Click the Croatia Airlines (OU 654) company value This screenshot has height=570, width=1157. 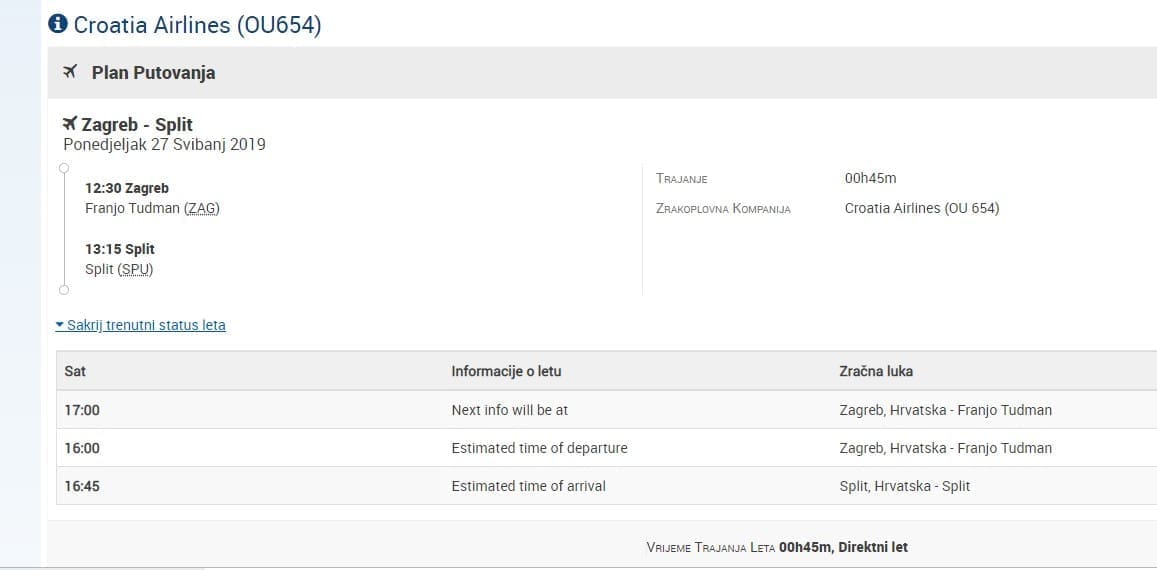921,208
